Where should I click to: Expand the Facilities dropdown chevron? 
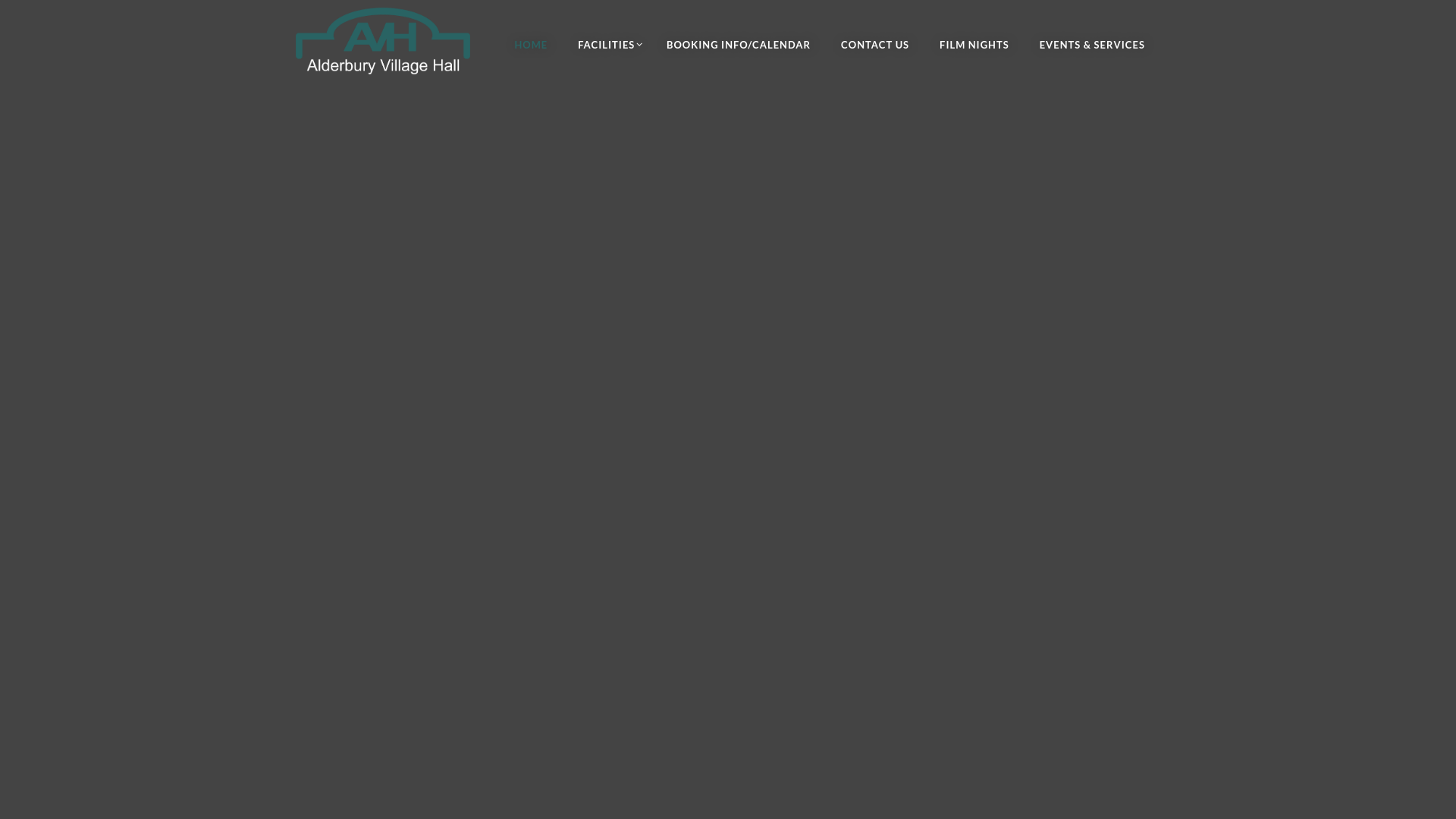[x=639, y=45]
